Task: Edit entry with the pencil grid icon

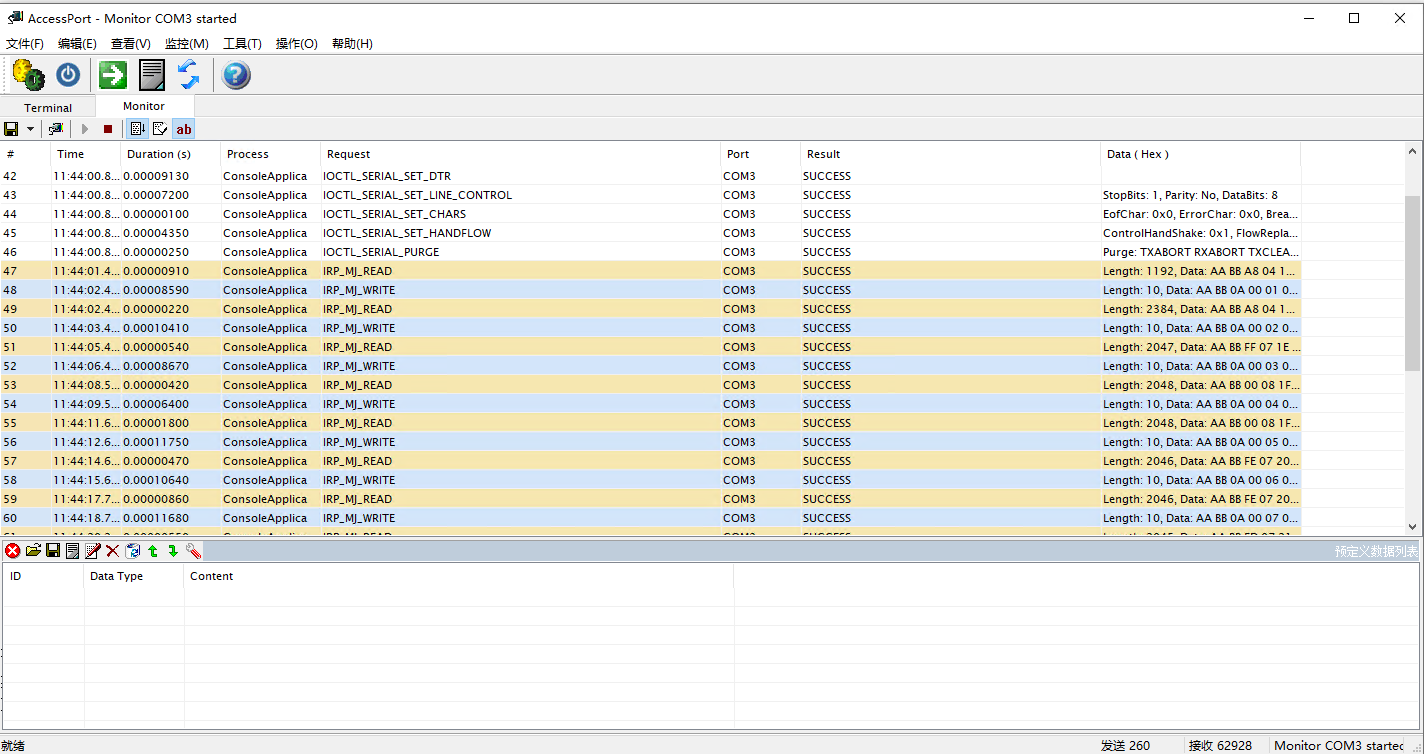Action: [x=93, y=551]
